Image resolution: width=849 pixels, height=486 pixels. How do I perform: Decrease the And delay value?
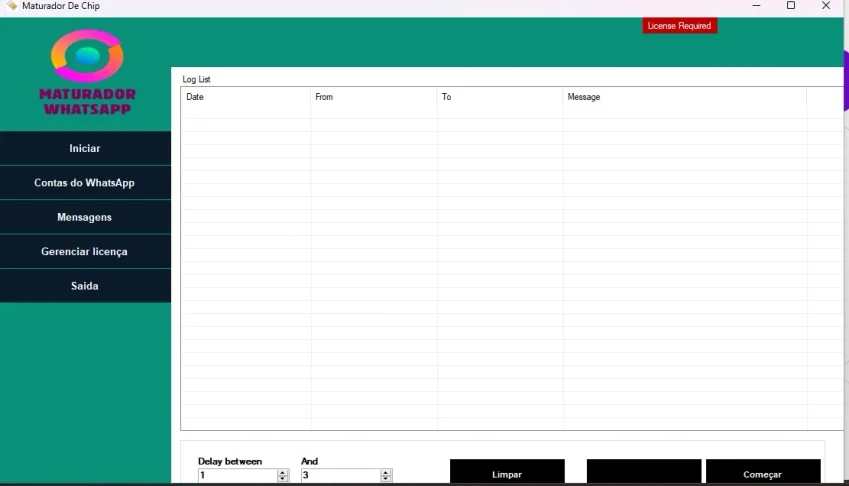pyautogui.click(x=386, y=478)
